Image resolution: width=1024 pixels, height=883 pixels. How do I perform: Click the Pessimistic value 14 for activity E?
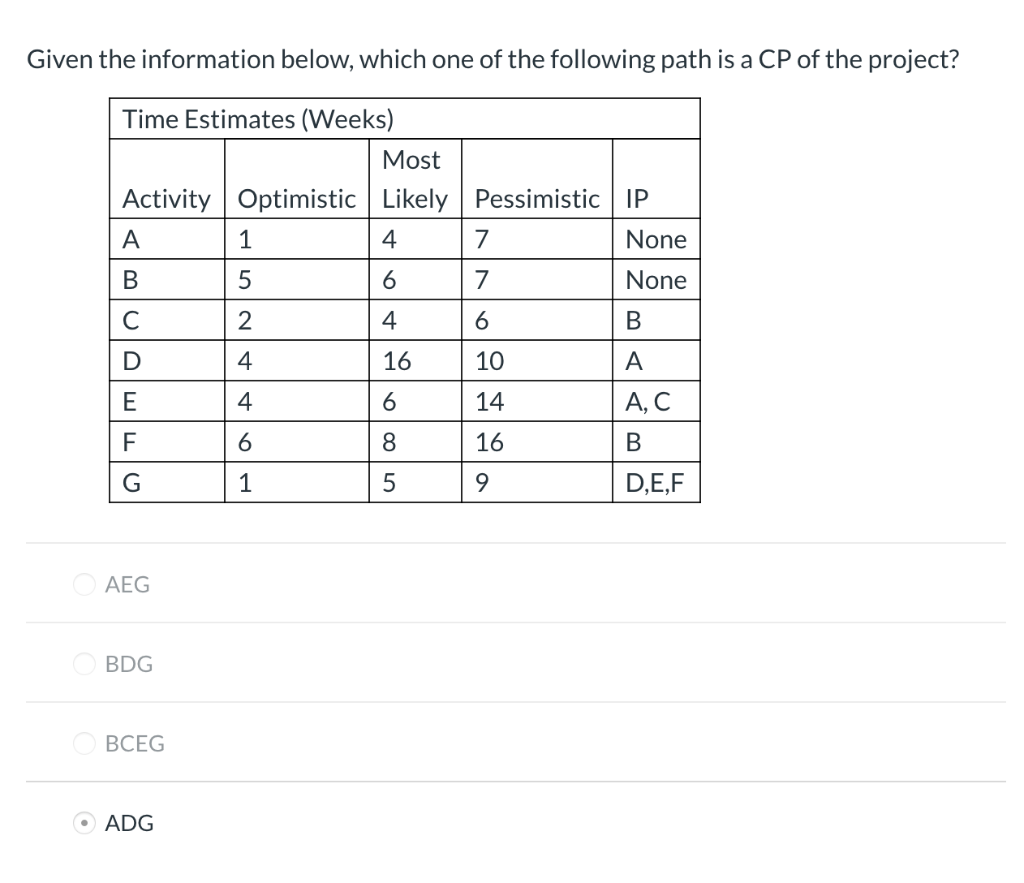(x=537, y=401)
